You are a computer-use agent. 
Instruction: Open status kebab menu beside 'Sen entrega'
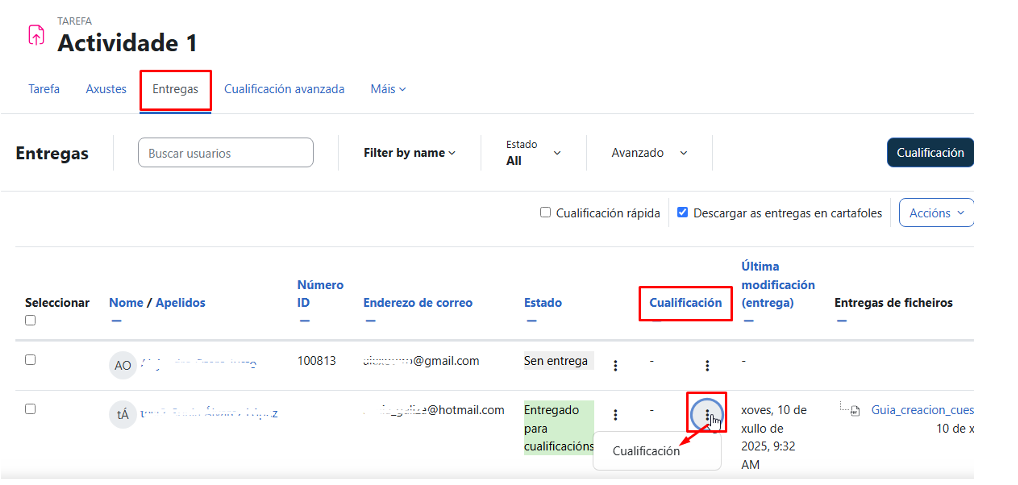[x=615, y=366]
